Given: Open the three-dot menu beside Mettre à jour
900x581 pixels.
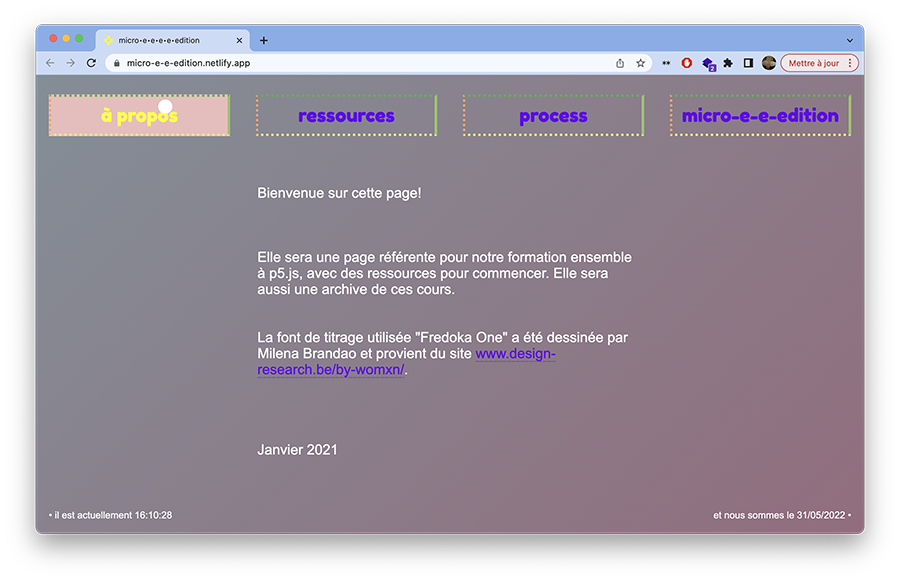Looking at the screenshot, I should 849,63.
